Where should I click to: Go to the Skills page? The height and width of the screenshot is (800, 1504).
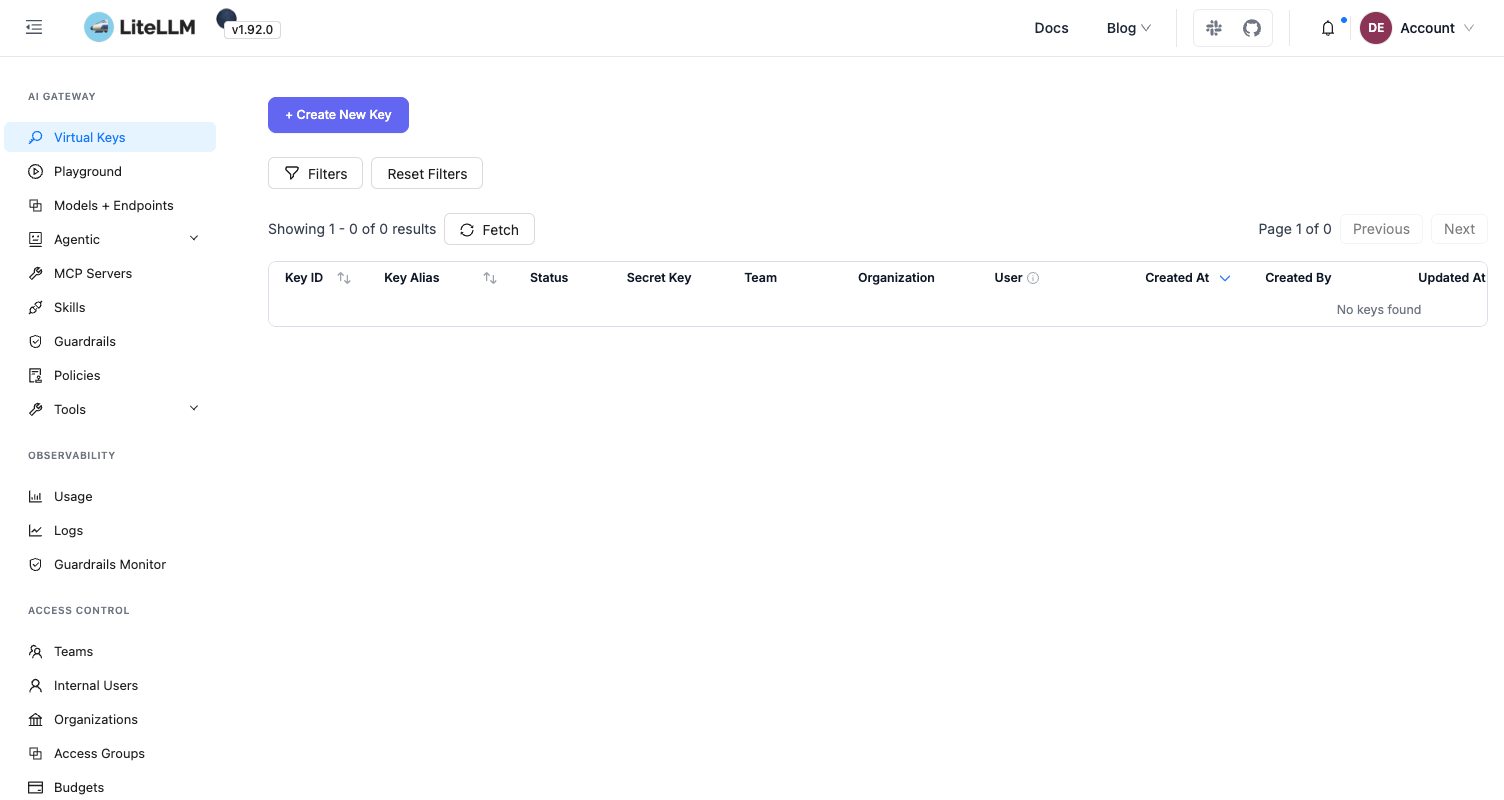[110, 307]
